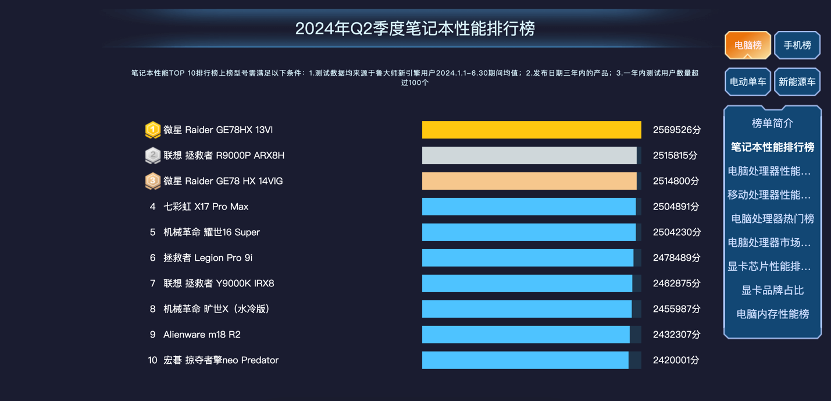Click the score 2569526分
The width and height of the screenshot is (832, 402).
point(677,130)
